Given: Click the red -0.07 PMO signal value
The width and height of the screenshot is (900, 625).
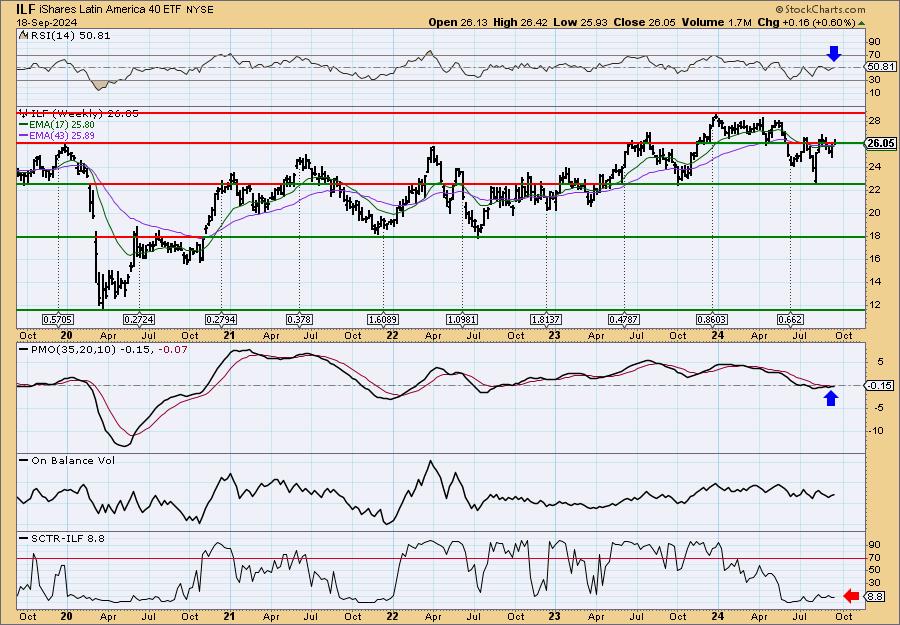Looking at the screenshot, I should pyautogui.click(x=173, y=349).
